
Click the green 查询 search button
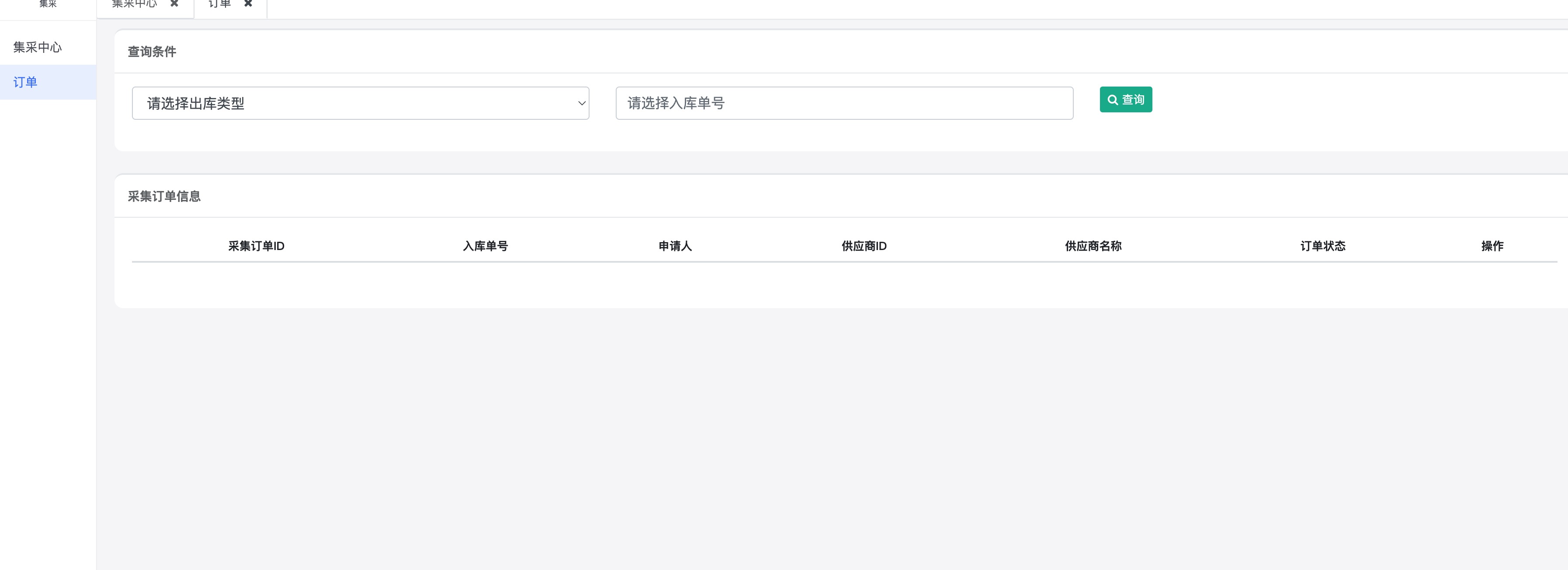[x=1125, y=99]
